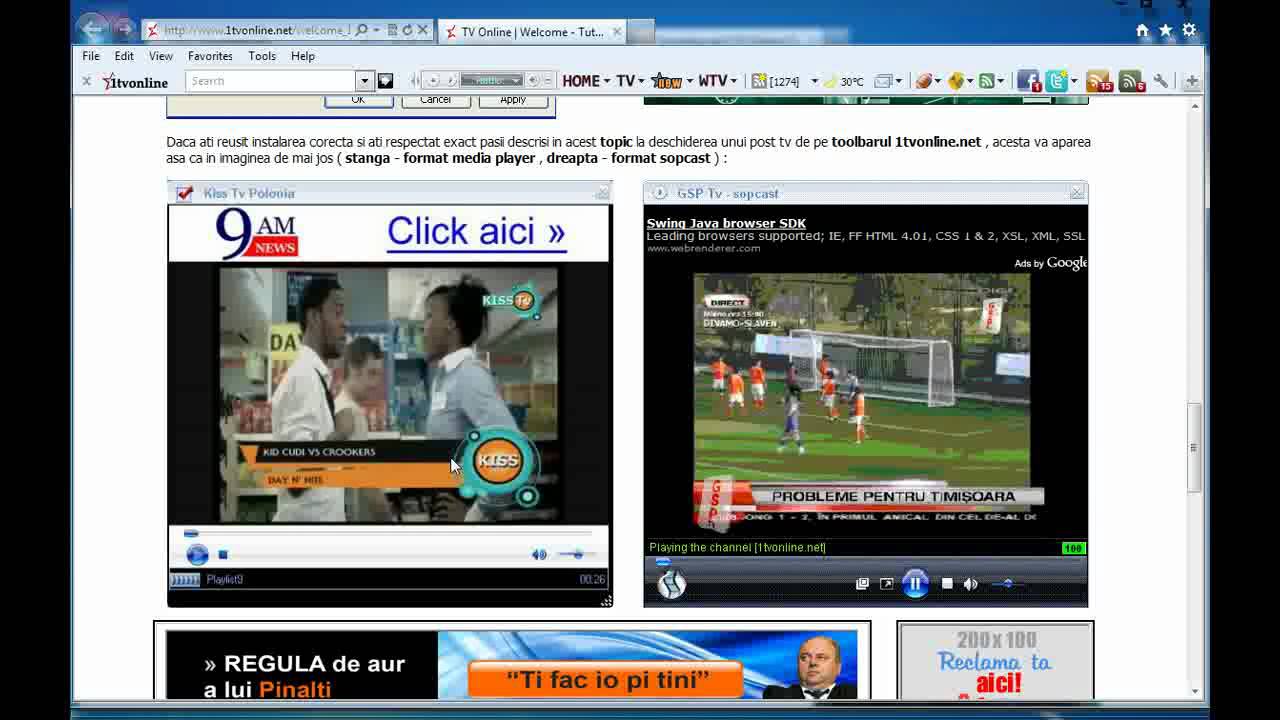Click the sopcast window-mode icon

point(862,584)
